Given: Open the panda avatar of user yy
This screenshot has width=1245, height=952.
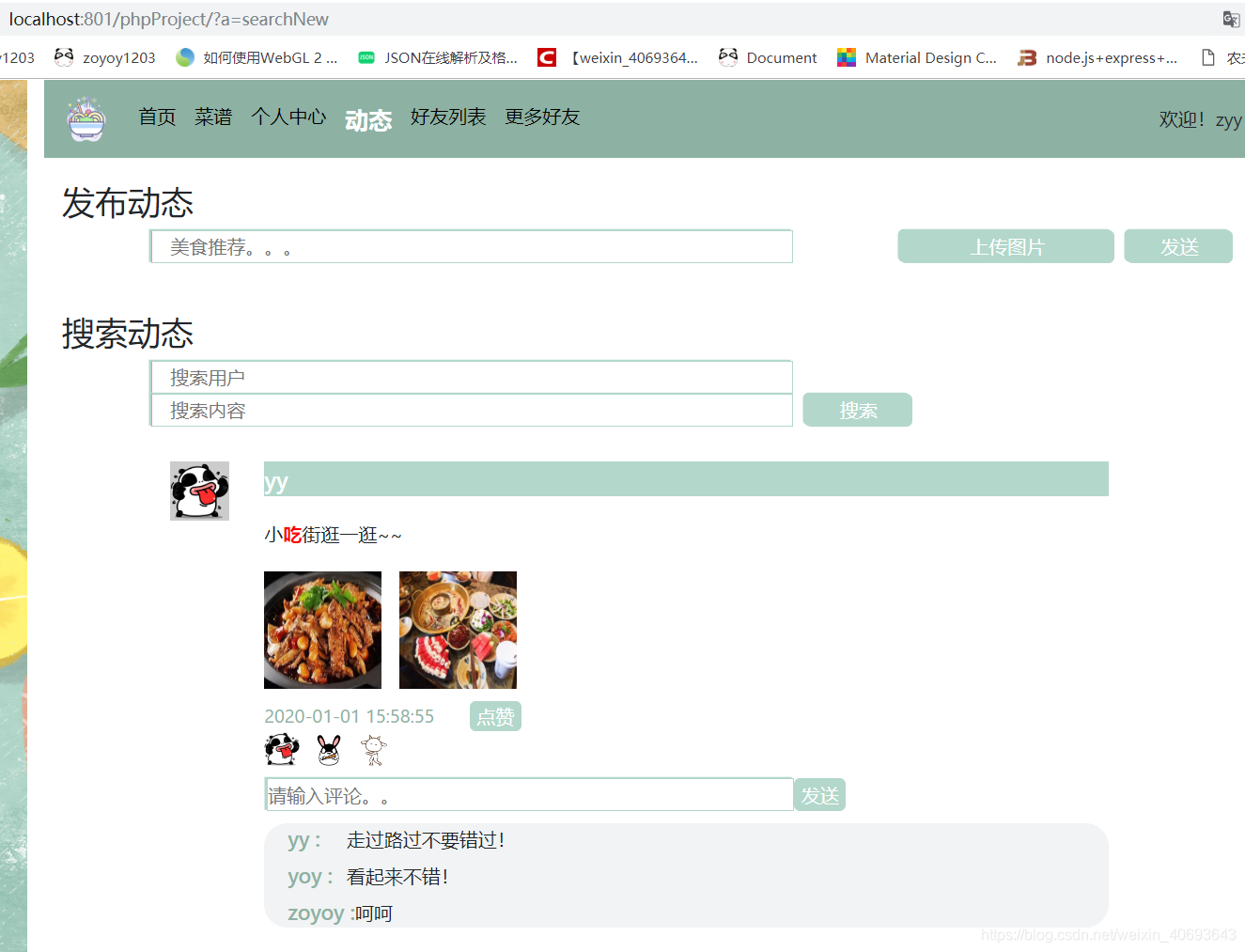Looking at the screenshot, I should point(199,491).
